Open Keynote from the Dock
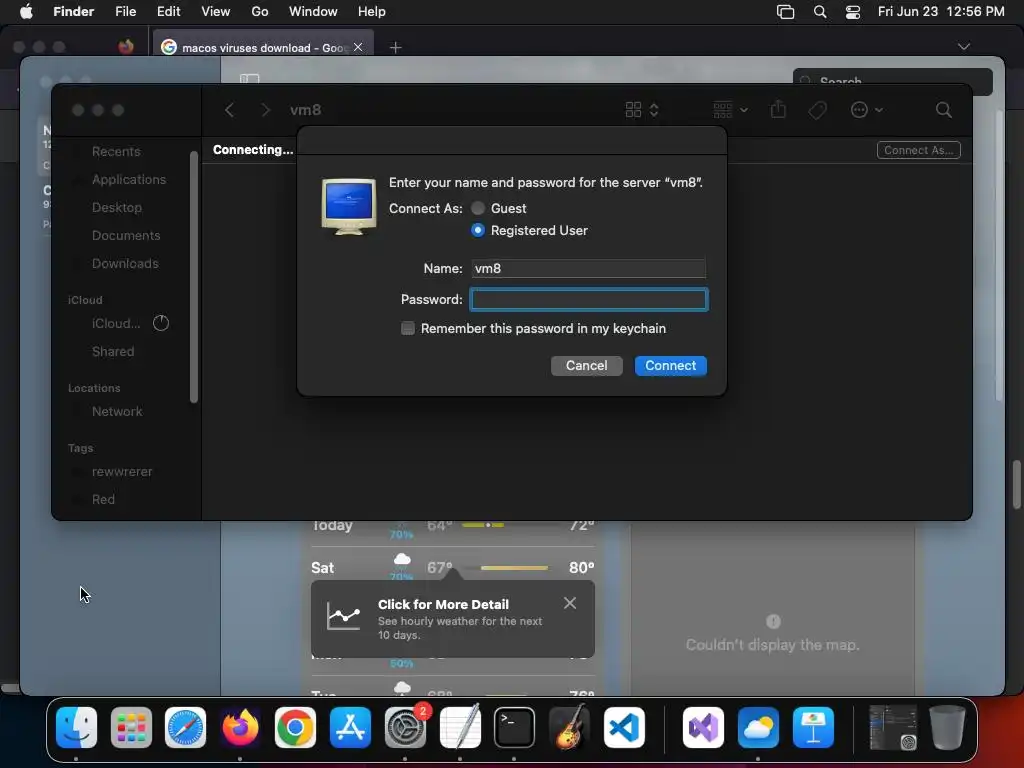Image resolution: width=1024 pixels, height=768 pixels. (812, 728)
